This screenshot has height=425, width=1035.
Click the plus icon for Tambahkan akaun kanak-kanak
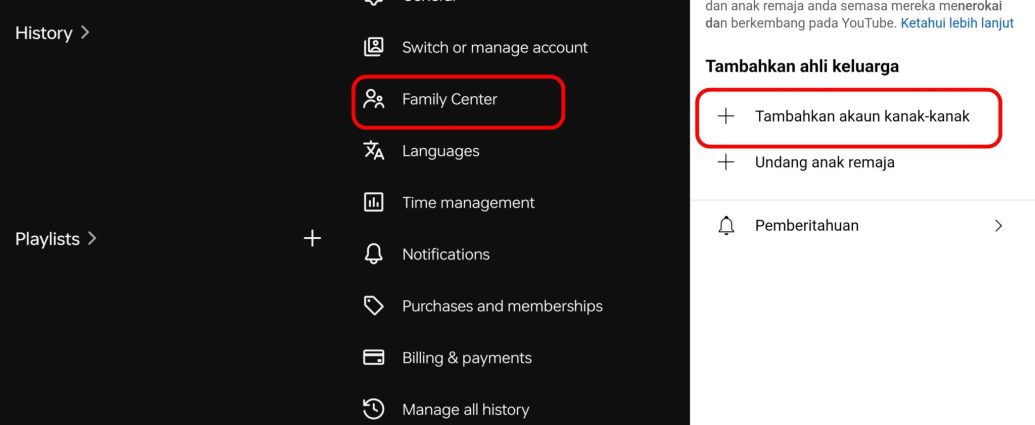pyautogui.click(x=727, y=116)
